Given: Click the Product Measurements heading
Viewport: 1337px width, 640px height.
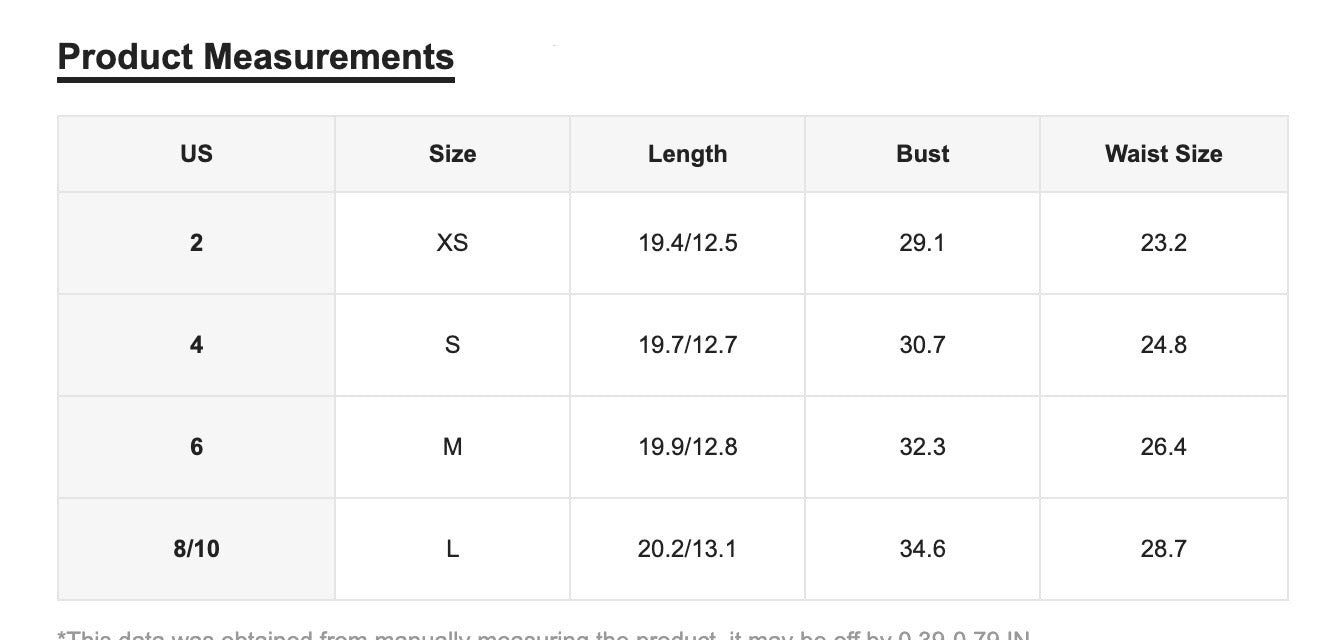Looking at the screenshot, I should pyautogui.click(x=256, y=57).
